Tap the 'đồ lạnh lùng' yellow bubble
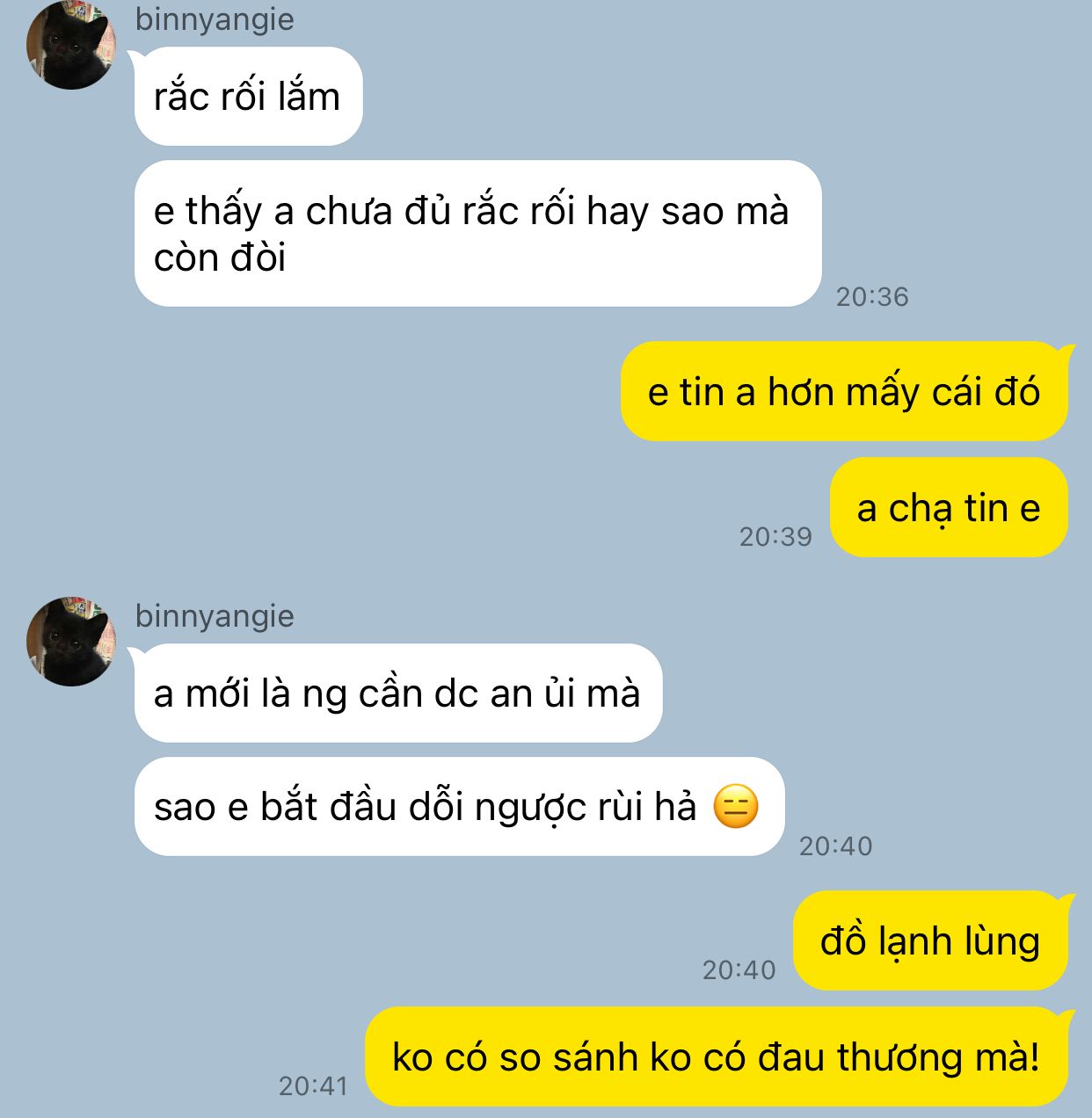This screenshot has height=1118, width=1092. point(930,940)
